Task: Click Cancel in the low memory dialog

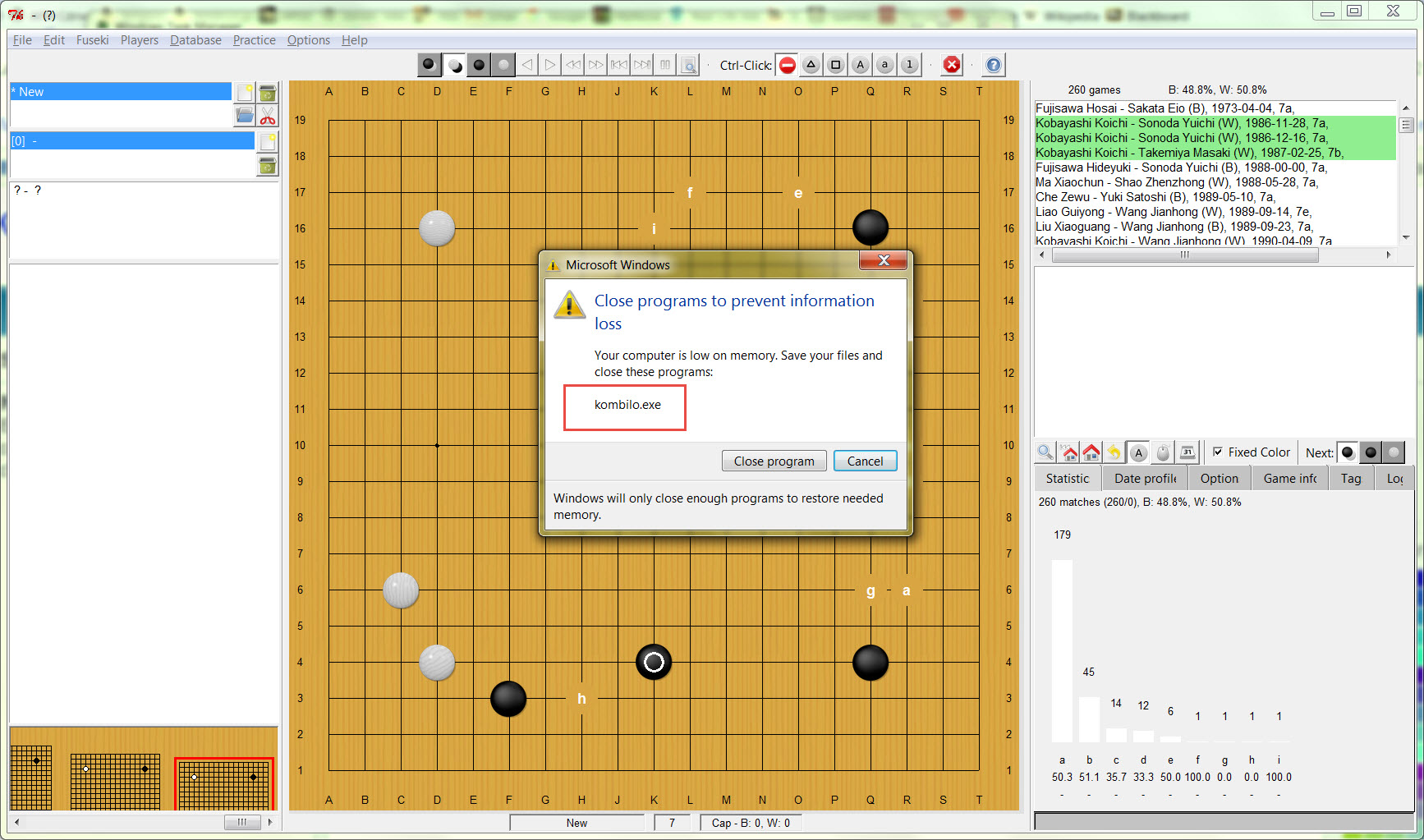Action: point(865,461)
